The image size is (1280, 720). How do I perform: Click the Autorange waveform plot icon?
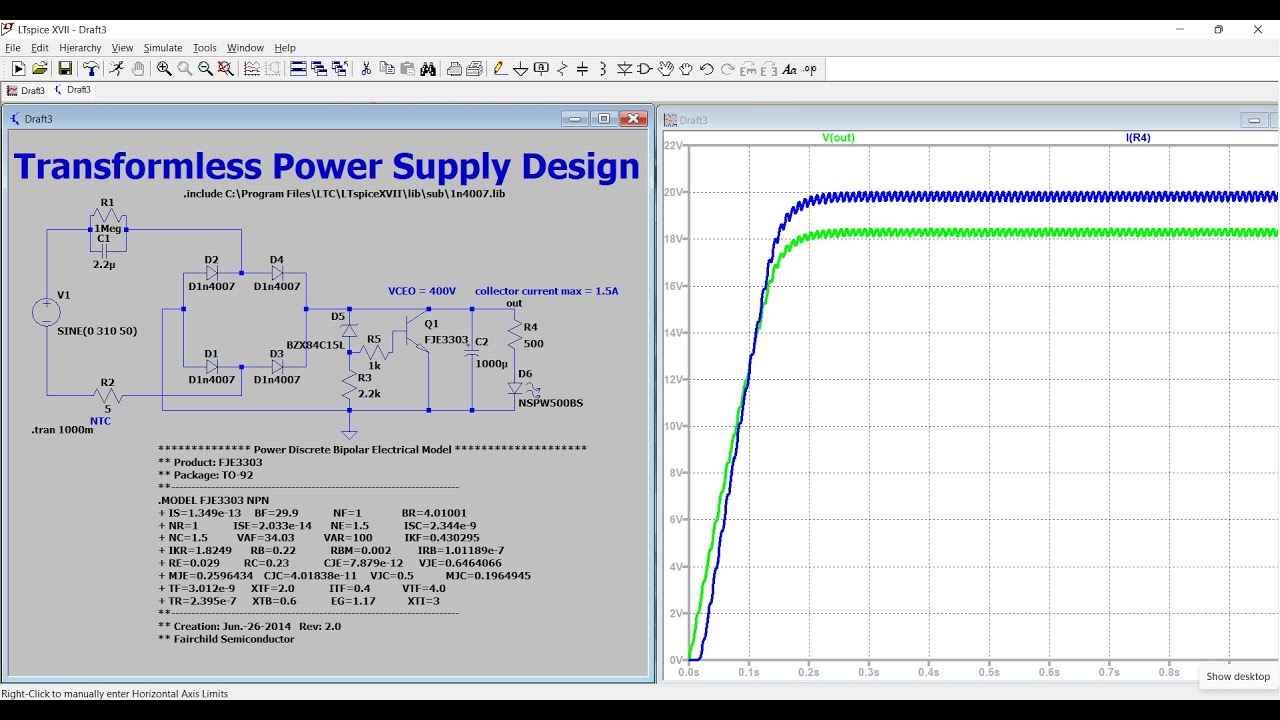(x=252, y=69)
